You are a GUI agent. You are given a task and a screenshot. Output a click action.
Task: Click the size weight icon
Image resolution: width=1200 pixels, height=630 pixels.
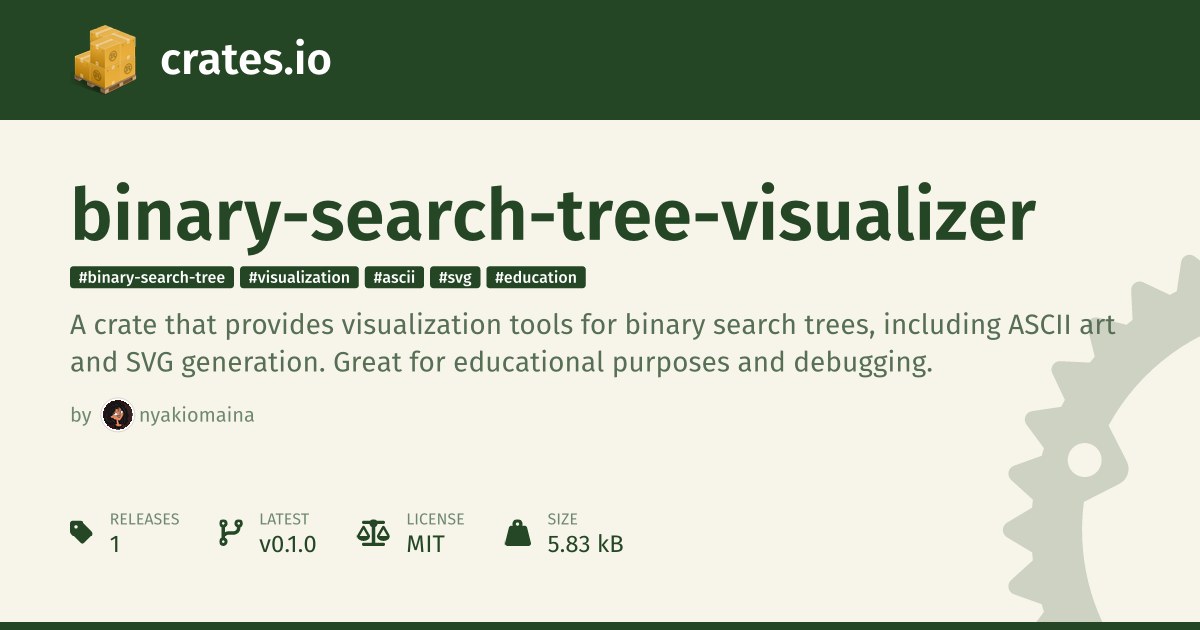click(x=518, y=532)
